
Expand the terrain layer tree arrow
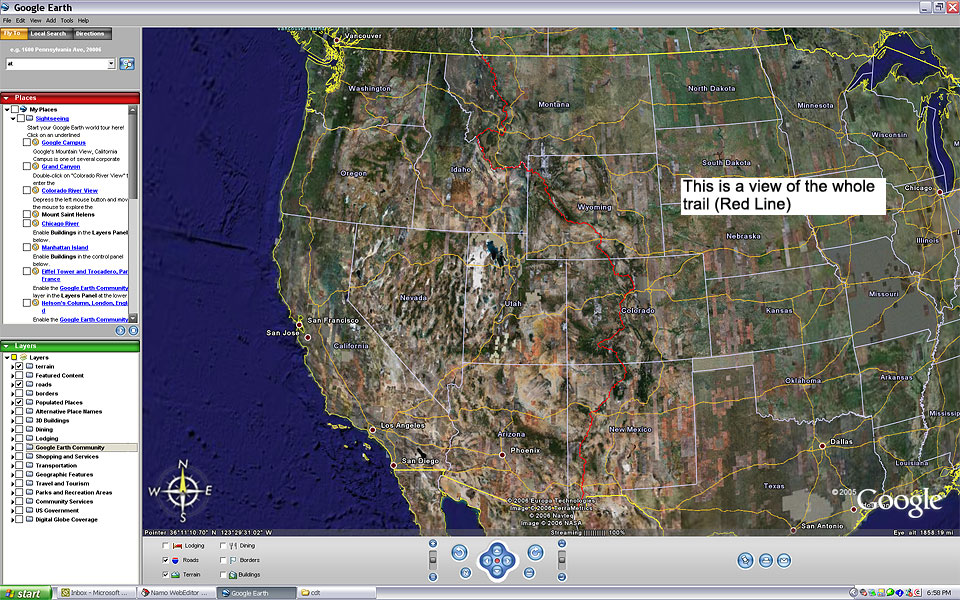click(x=13, y=366)
